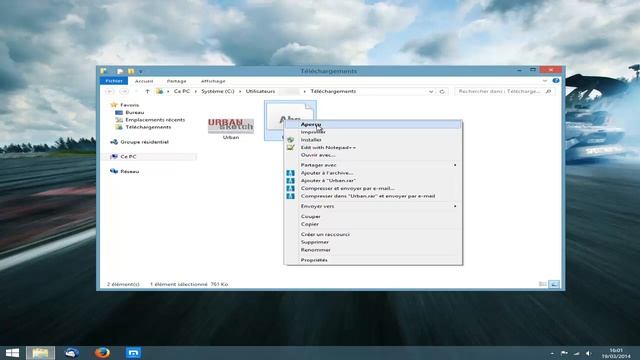Launch Firefox from the taskbar
The width and height of the screenshot is (640, 360).
coord(102,353)
